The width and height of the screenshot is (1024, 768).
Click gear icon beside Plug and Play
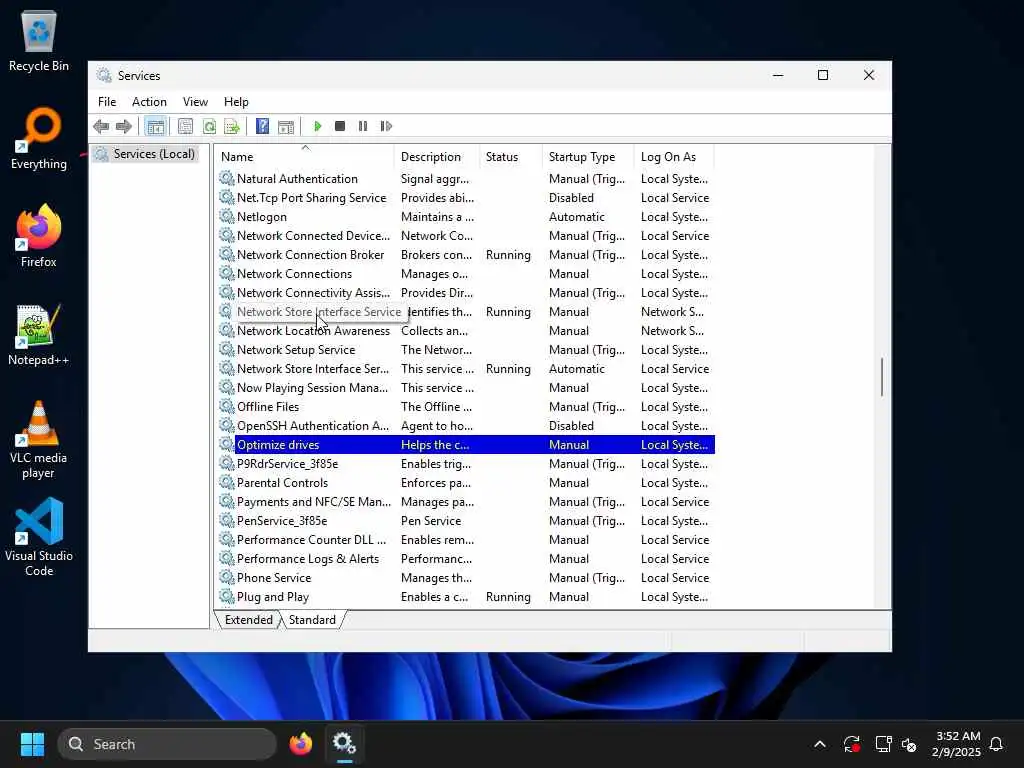(x=227, y=596)
